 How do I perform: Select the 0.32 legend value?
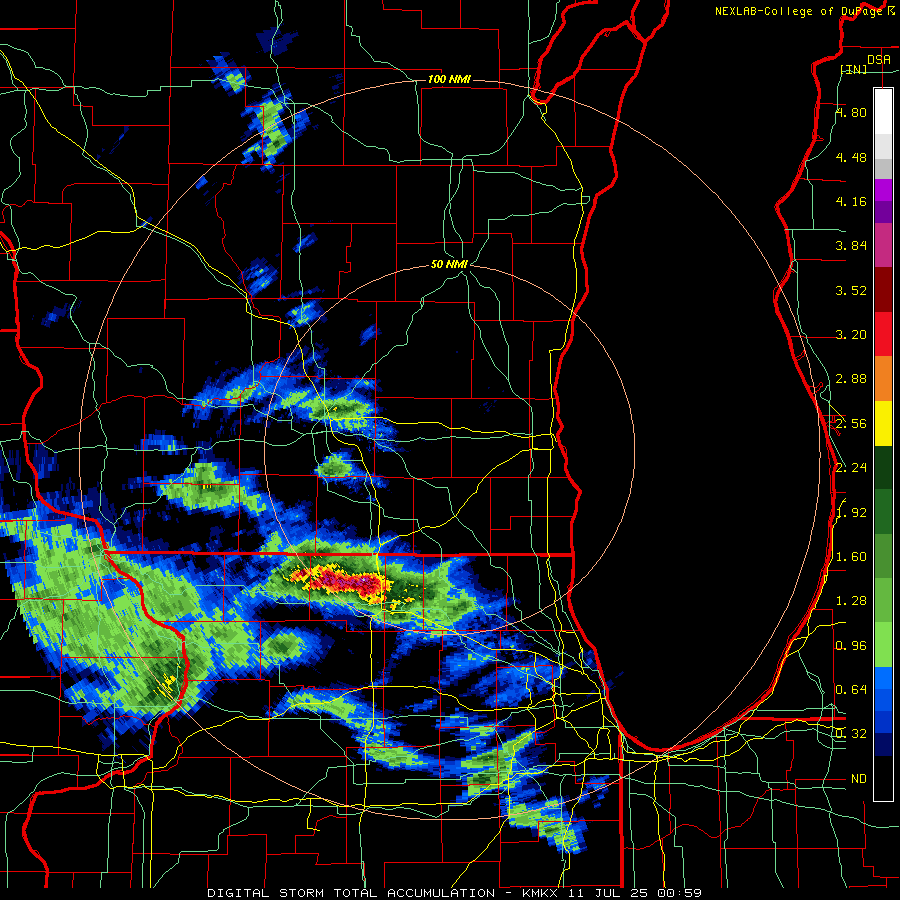click(x=851, y=734)
